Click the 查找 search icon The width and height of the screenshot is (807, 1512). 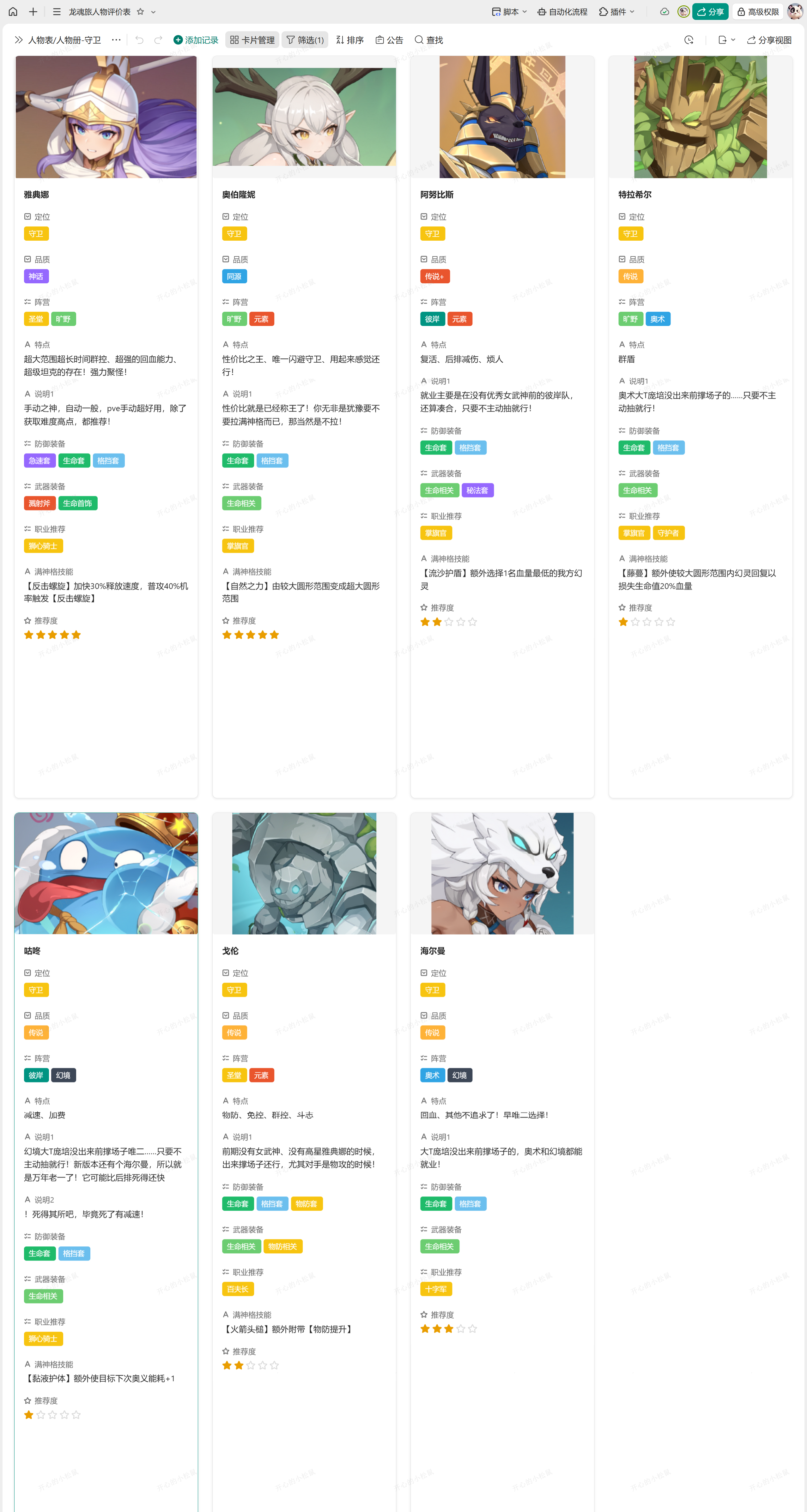(x=429, y=40)
